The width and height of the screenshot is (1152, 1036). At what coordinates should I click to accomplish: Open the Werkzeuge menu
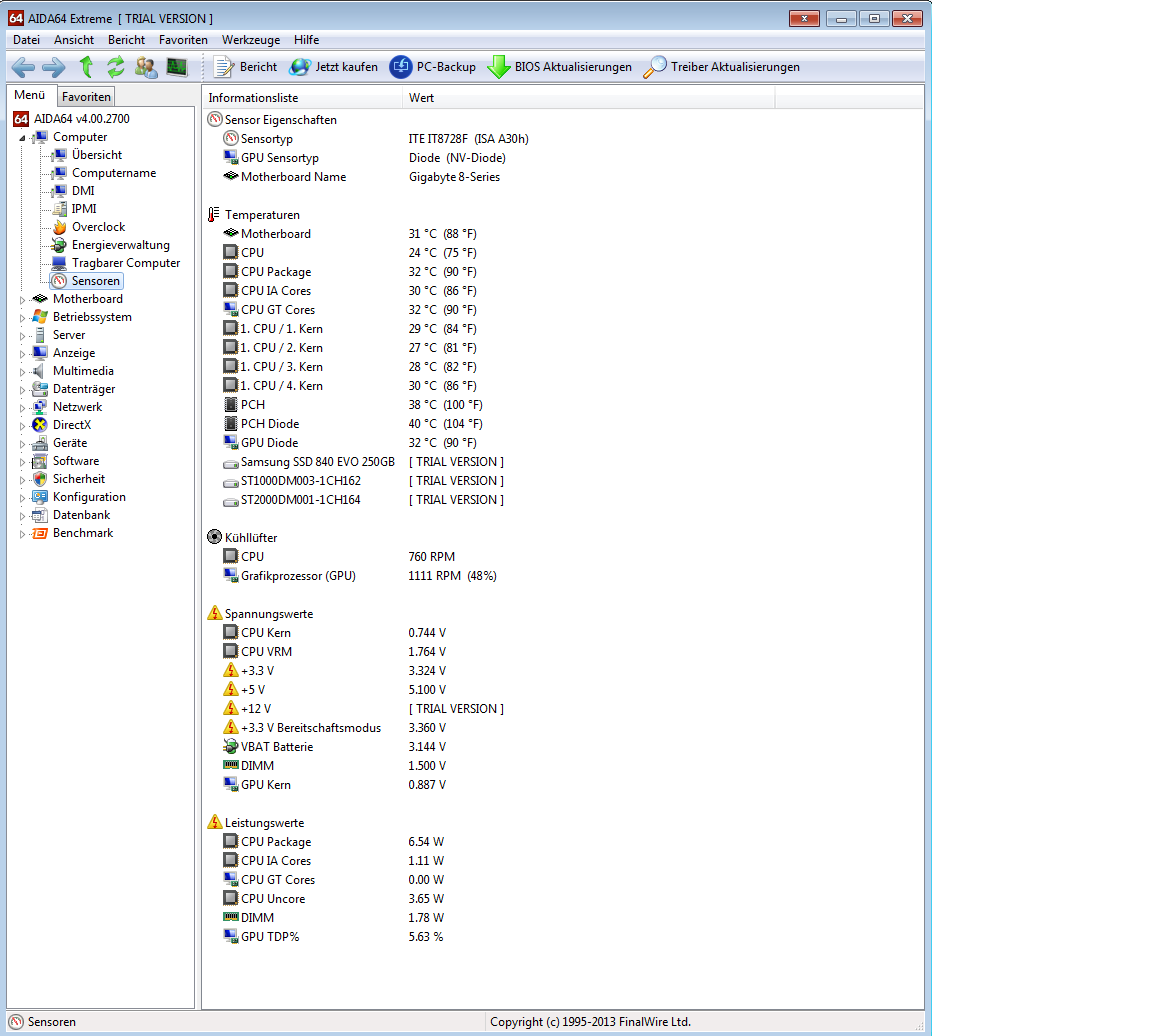click(x=251, y=40)
